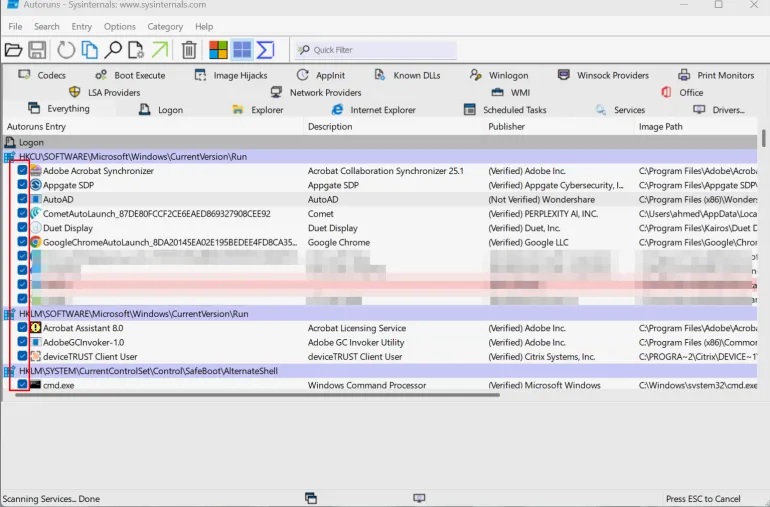
Task: Refresh the autoruns scan
Action: [66, 50]
